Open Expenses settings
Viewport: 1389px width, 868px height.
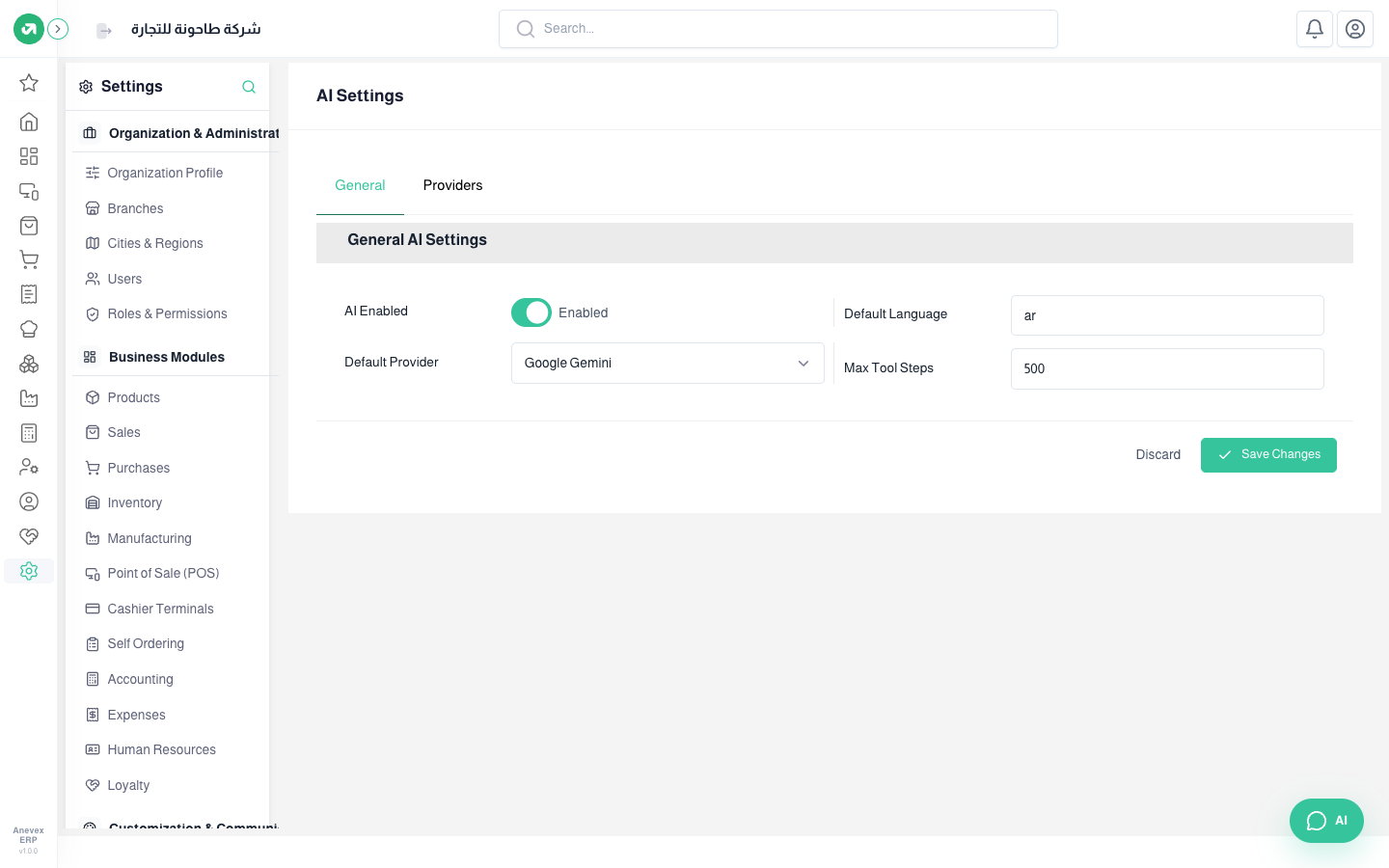point(136,715)
